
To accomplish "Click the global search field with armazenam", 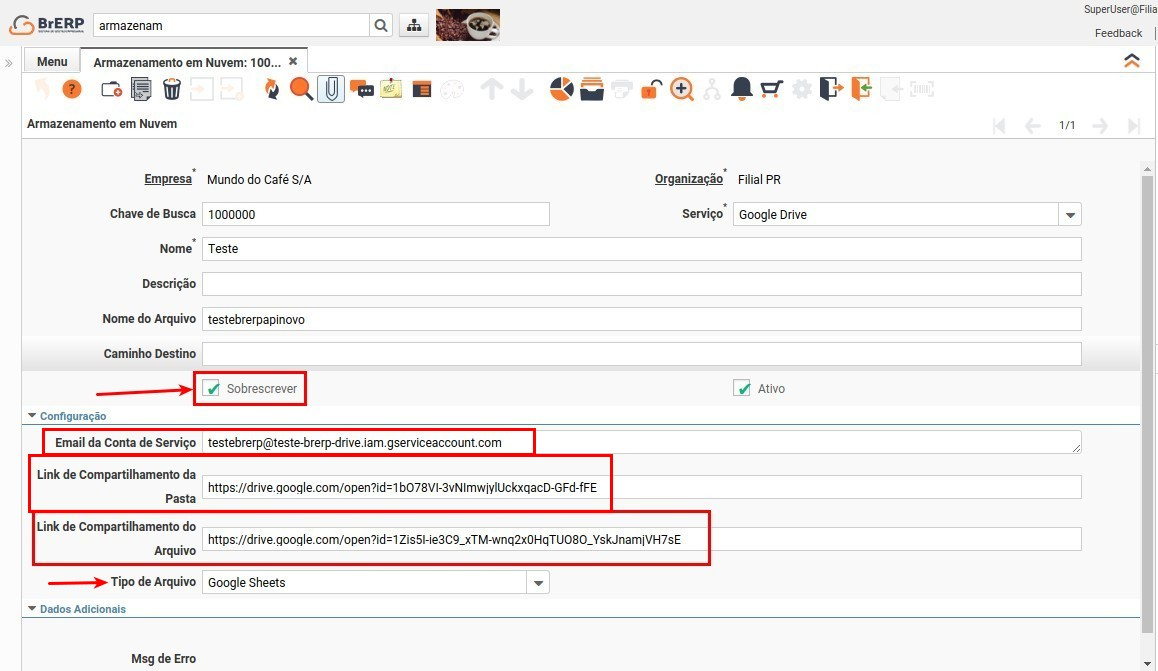I will click(230, 25).
